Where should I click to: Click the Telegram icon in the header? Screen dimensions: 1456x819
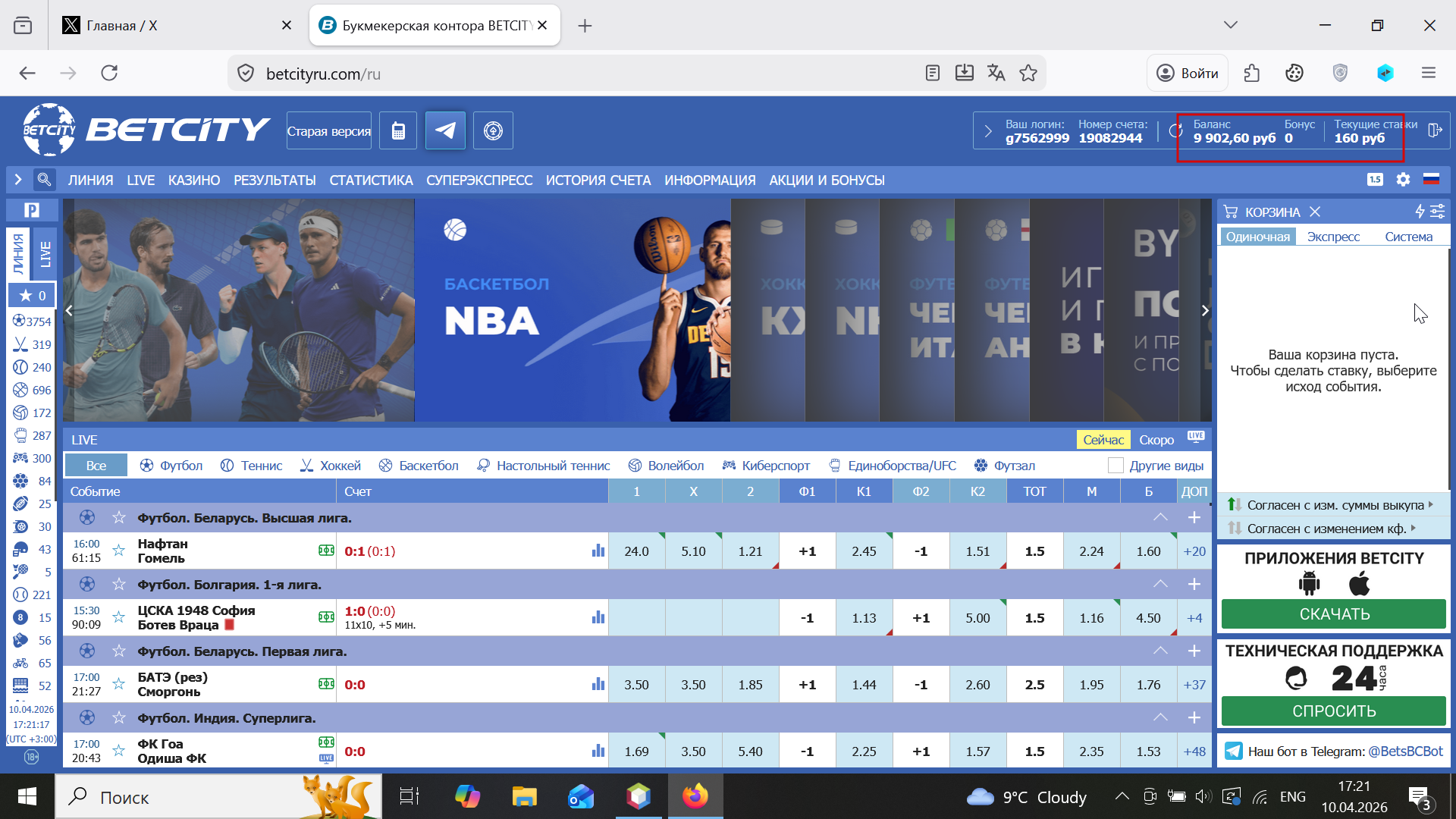click(x=445, y=130)
